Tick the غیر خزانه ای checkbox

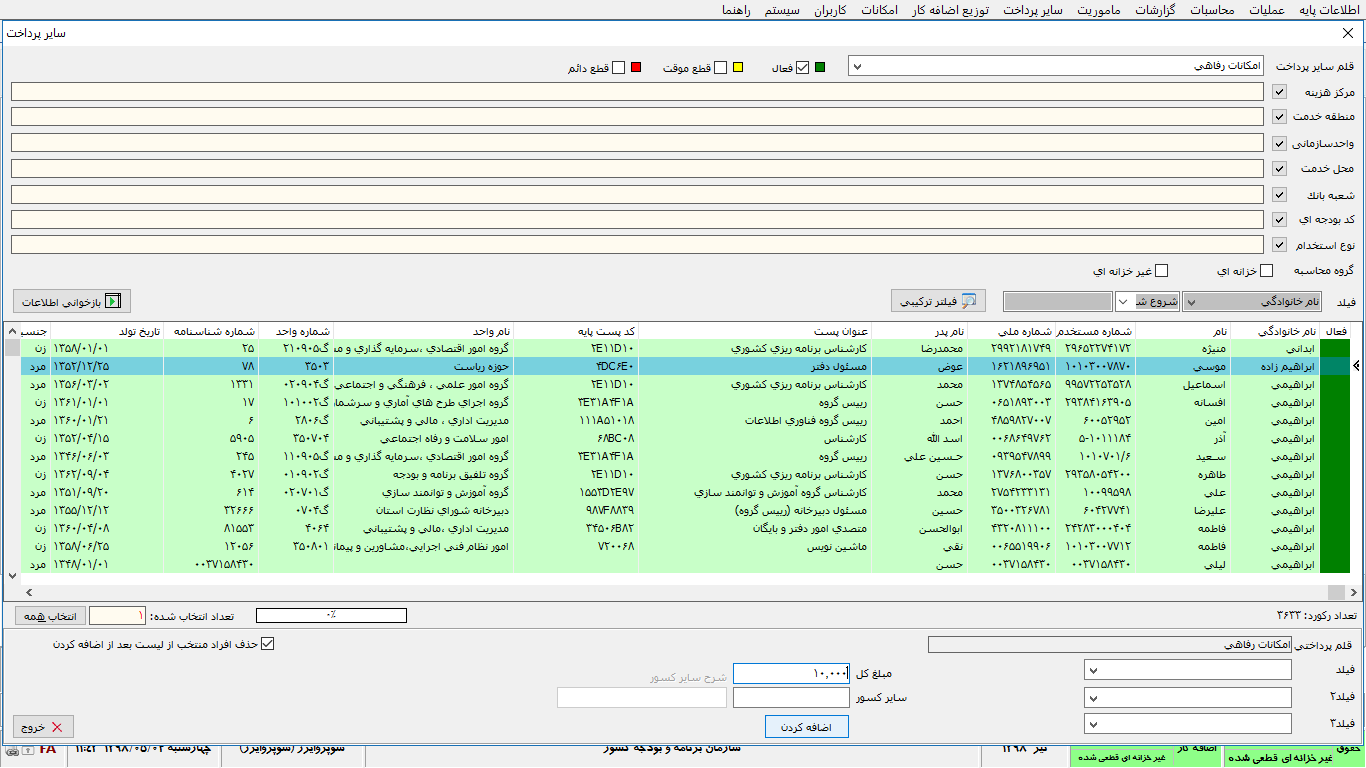tap(1162, 270)
